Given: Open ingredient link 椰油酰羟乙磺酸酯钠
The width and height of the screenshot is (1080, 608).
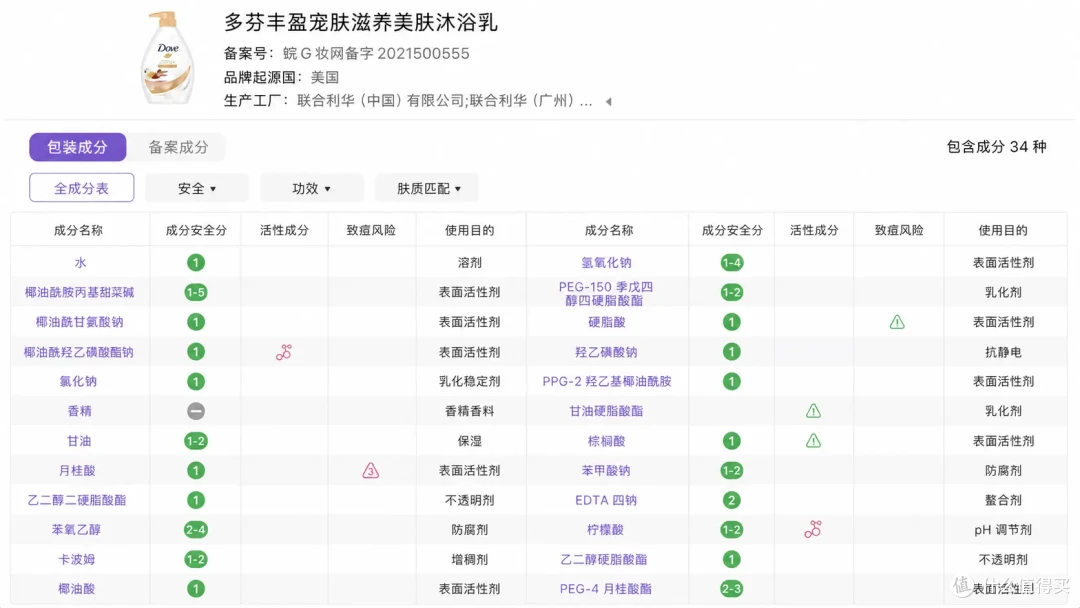Looking at the screenshot, I should [x=79, y=353].
